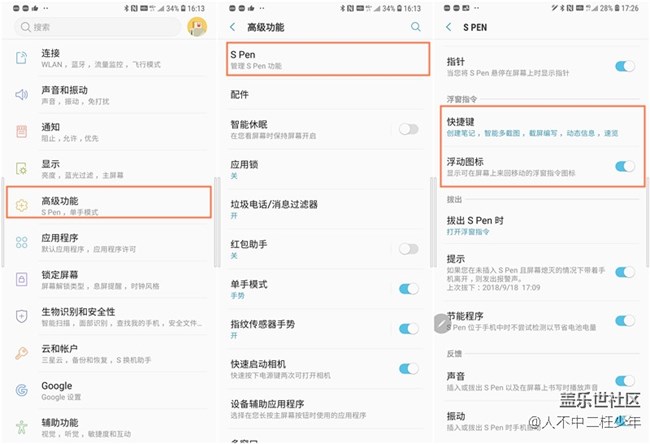Tap the back arrow on S PEN screen
The height and width of the screenshot is (444, 650).
449,27
